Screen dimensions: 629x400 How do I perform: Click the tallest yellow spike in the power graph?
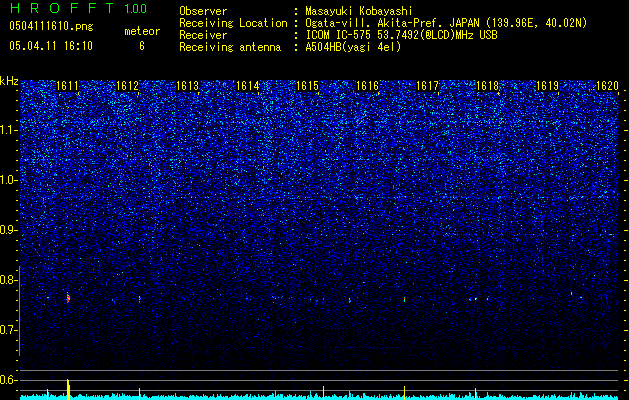pos(68,389)
